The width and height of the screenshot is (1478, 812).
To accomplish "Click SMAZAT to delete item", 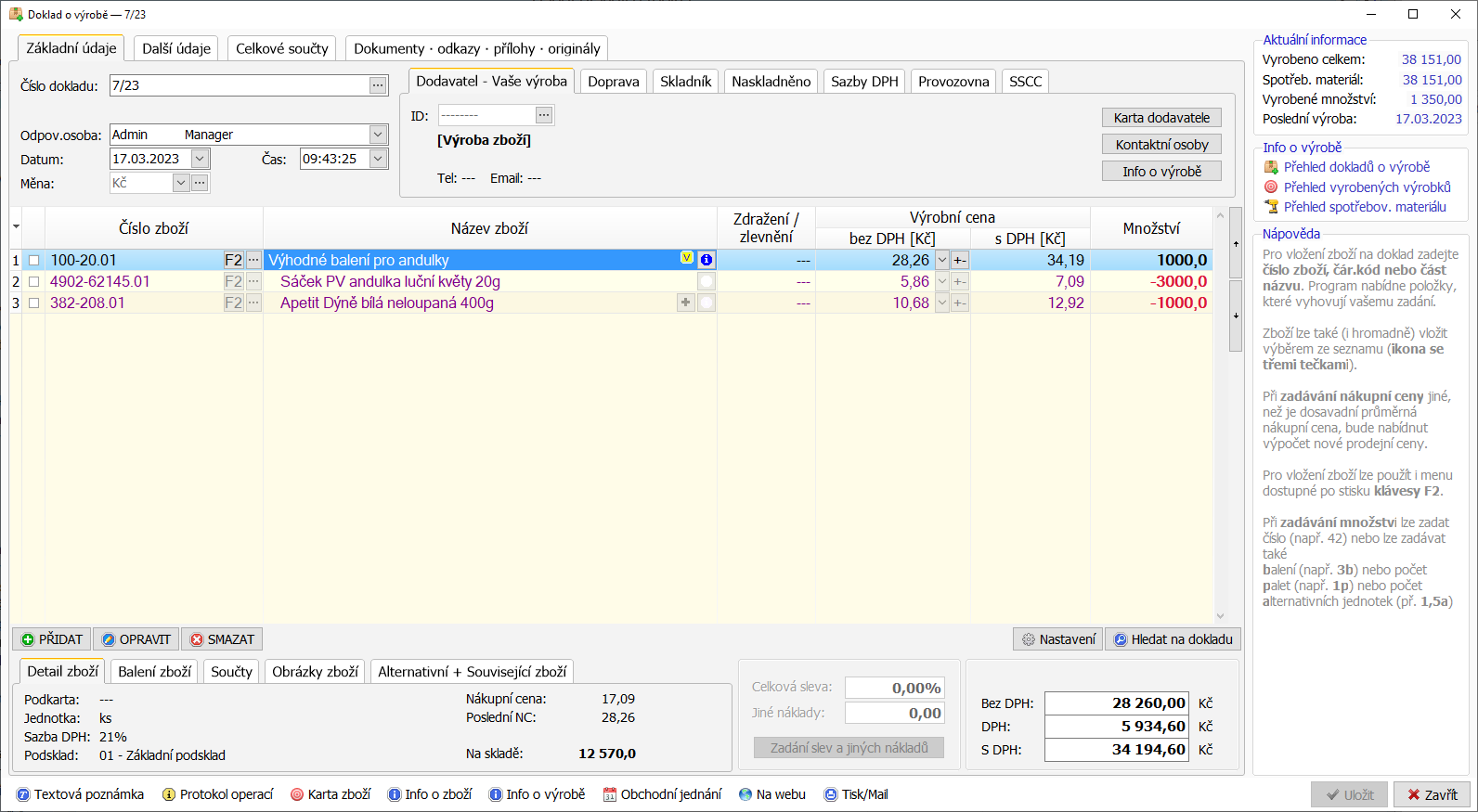I will (x=222, y=639).
